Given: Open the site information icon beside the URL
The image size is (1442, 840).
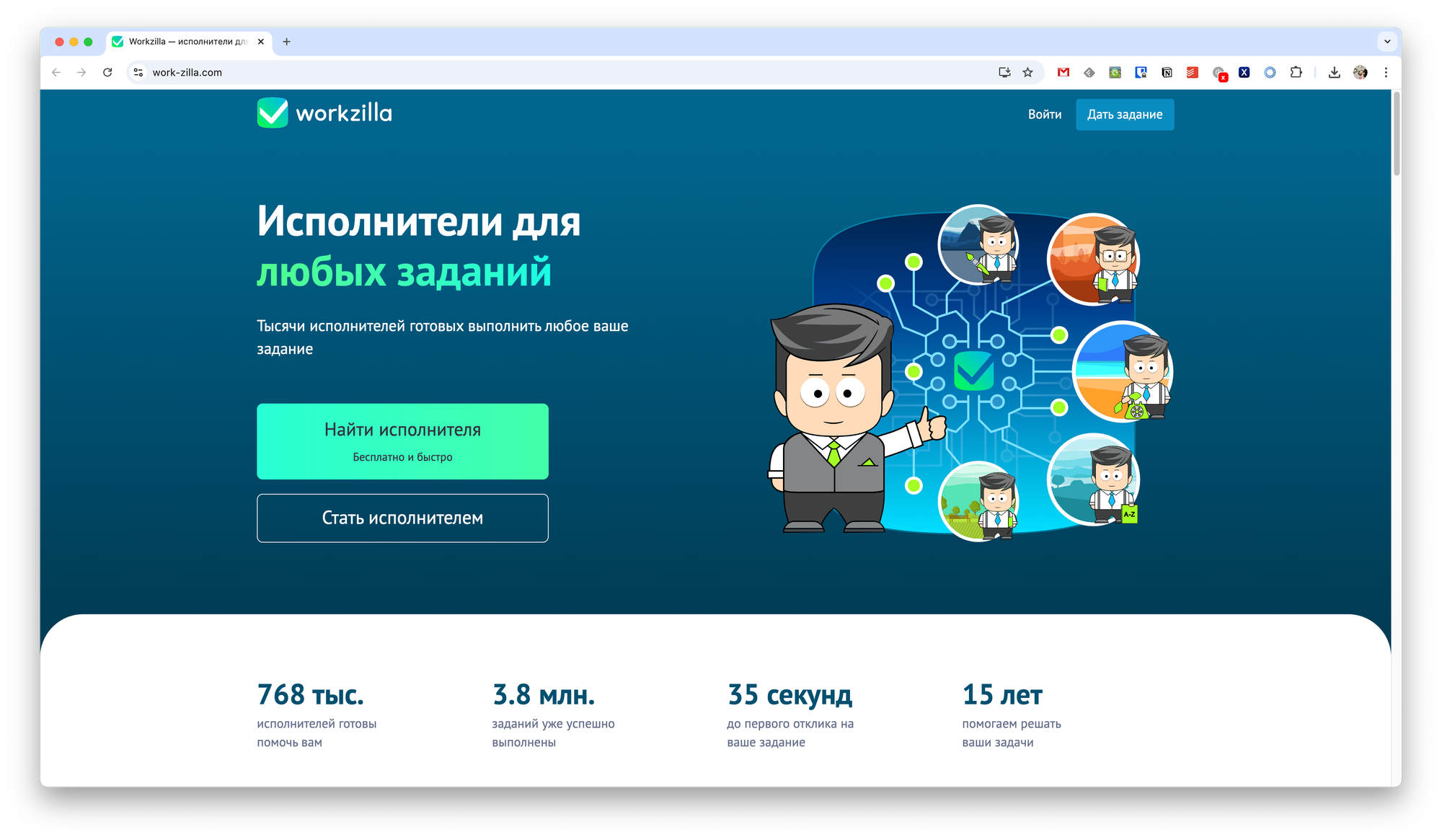Looking at the screenshot, I should tap(138, 72).
